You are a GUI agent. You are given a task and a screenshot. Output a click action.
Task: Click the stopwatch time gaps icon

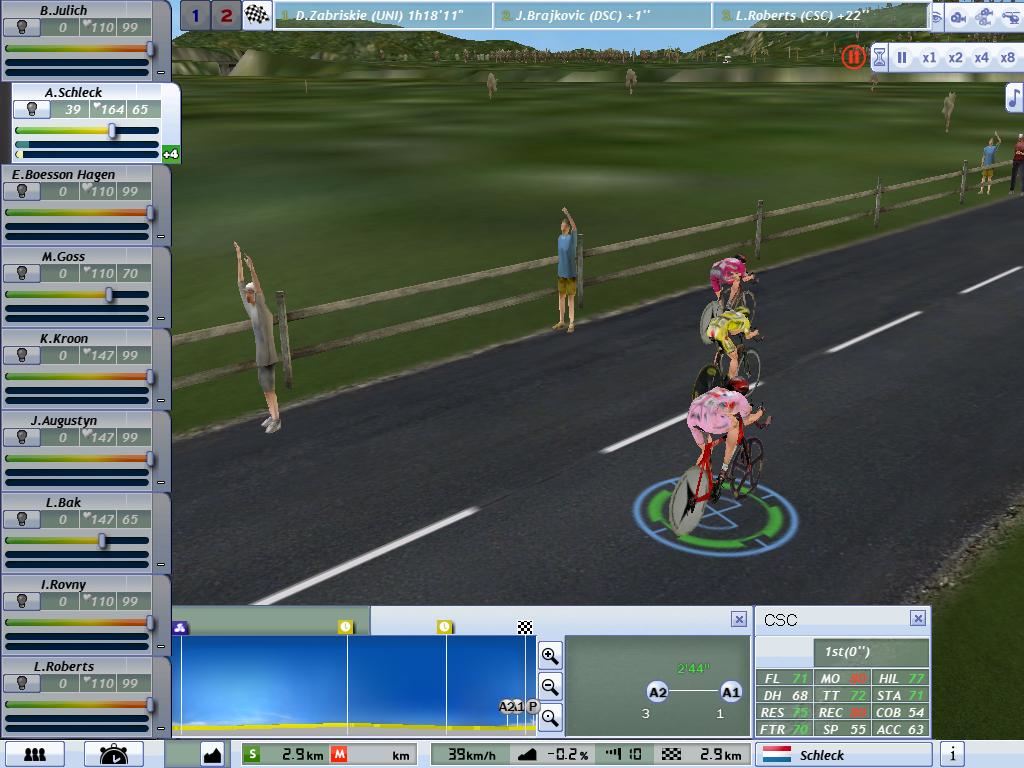pyautogui.click(x=112, y=754)
